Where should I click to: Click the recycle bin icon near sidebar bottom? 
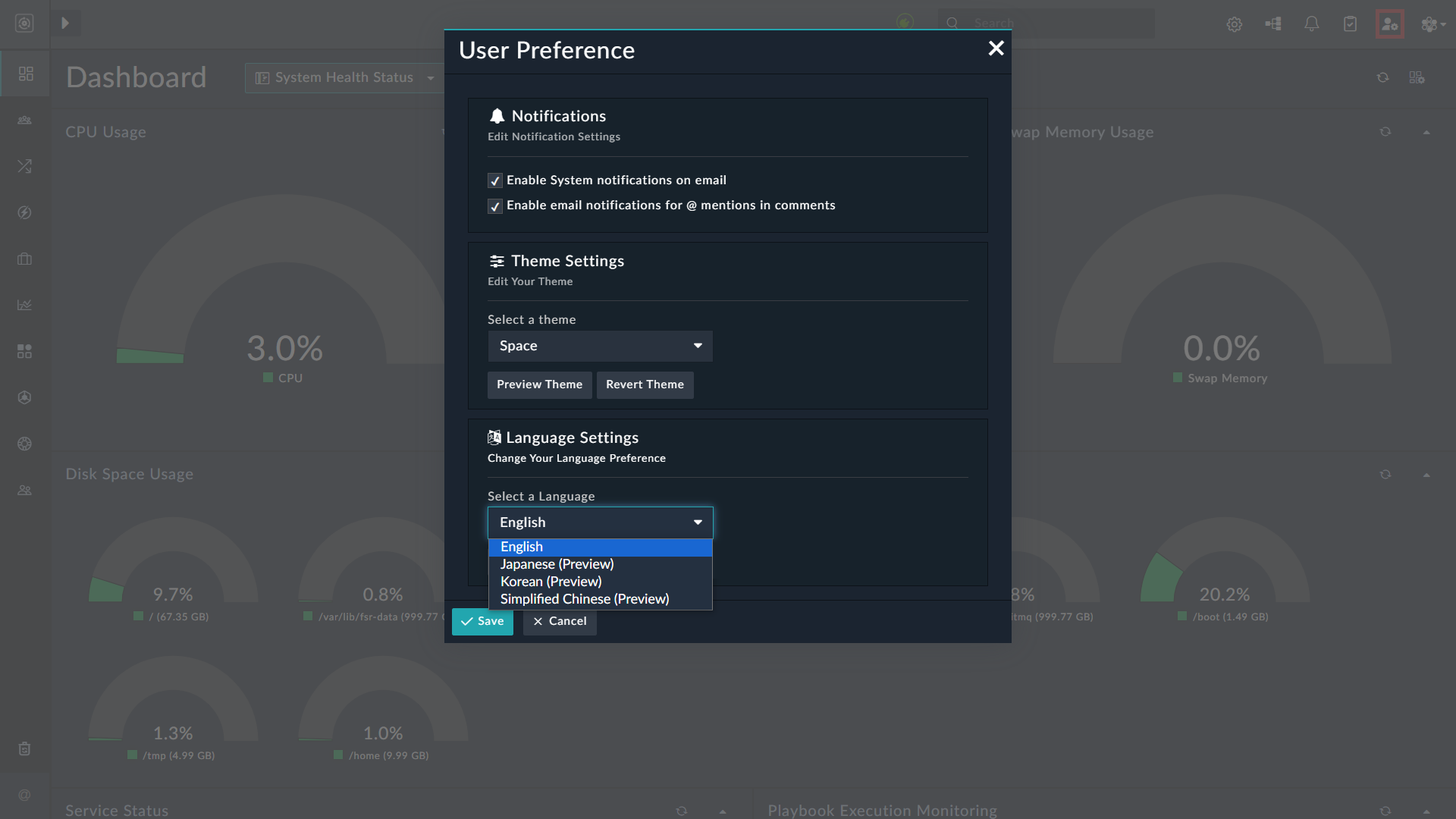(25, 748)
